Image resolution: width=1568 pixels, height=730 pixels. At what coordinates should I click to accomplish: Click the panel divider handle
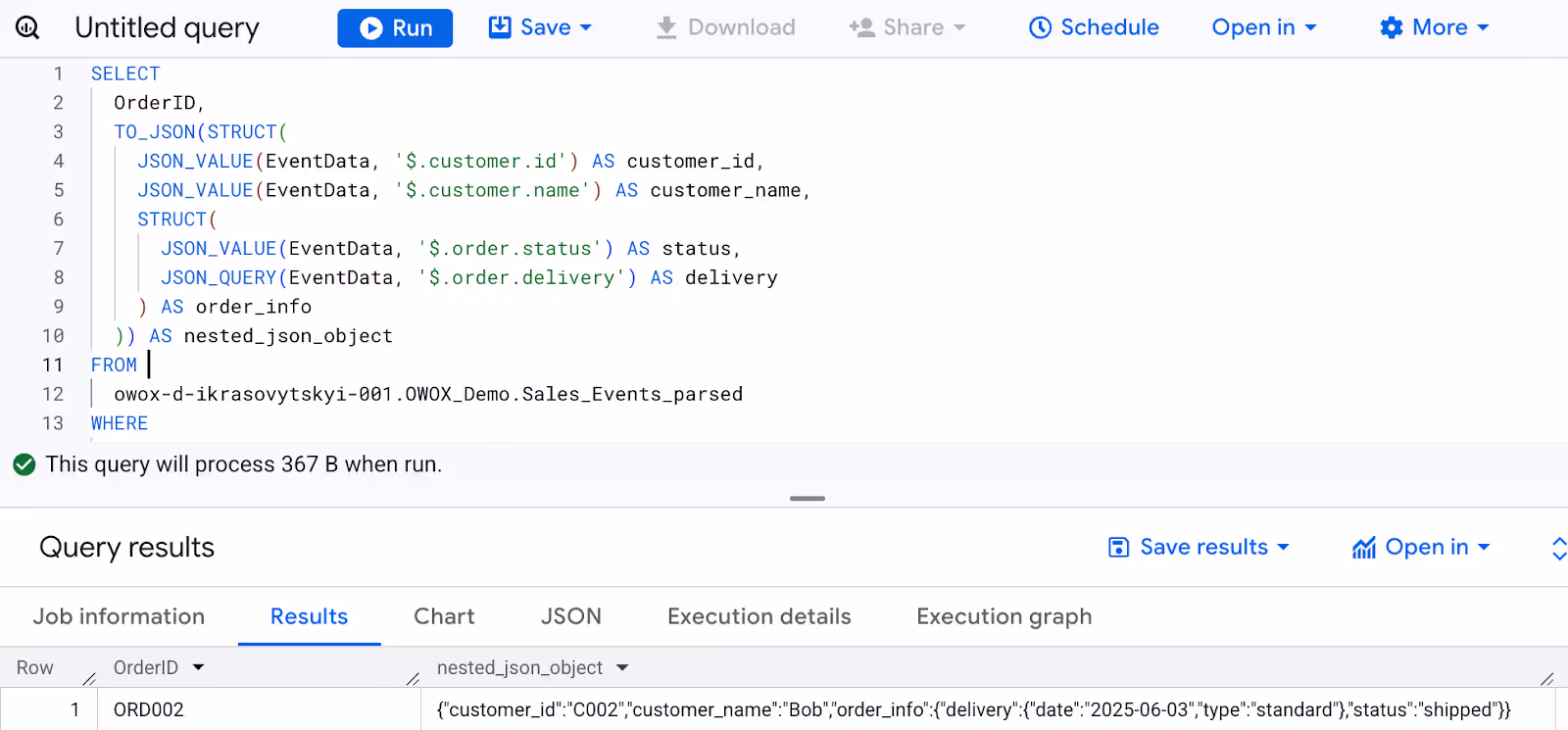click(808, 499)
